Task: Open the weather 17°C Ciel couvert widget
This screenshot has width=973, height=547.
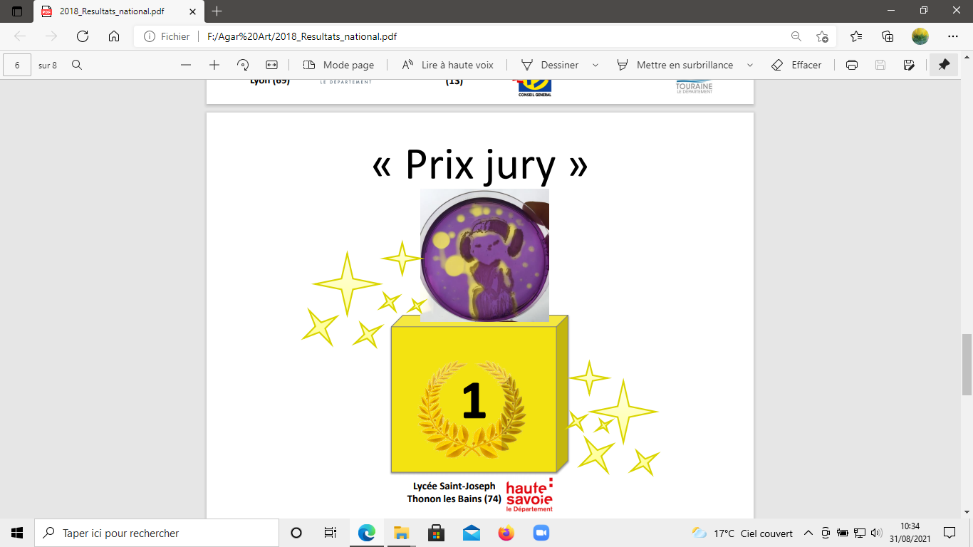Action: (742, 533)
